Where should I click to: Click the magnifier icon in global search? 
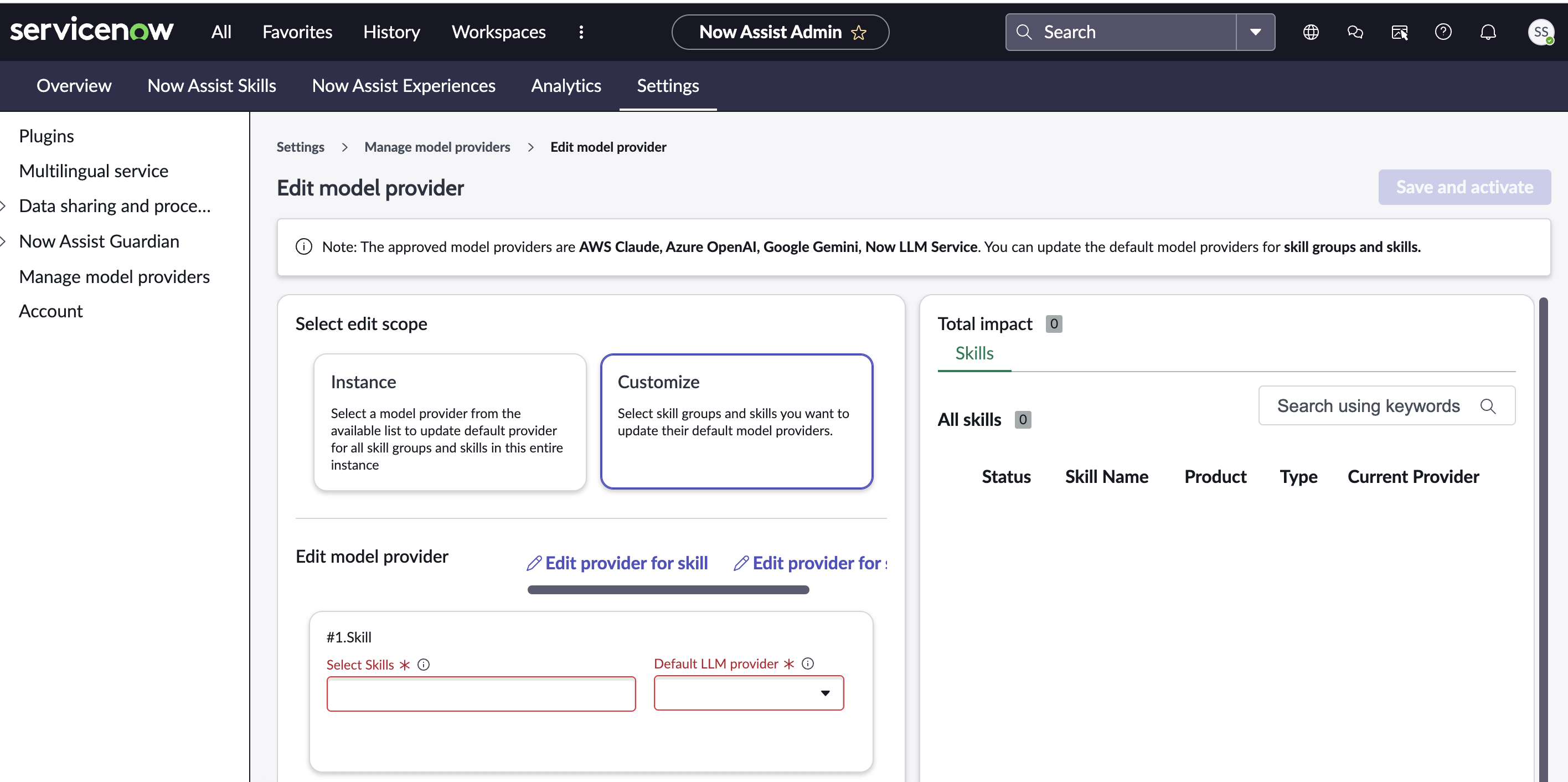tap(1024, 32)
